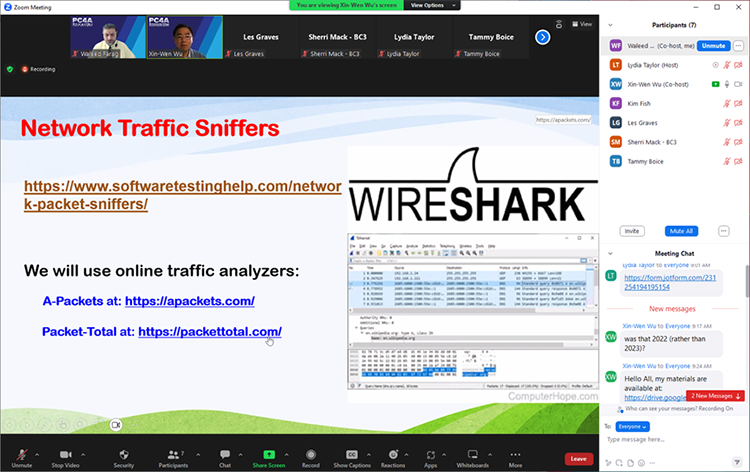
Task: Open more options beside Mute All
Action: (x=724, y=231)
